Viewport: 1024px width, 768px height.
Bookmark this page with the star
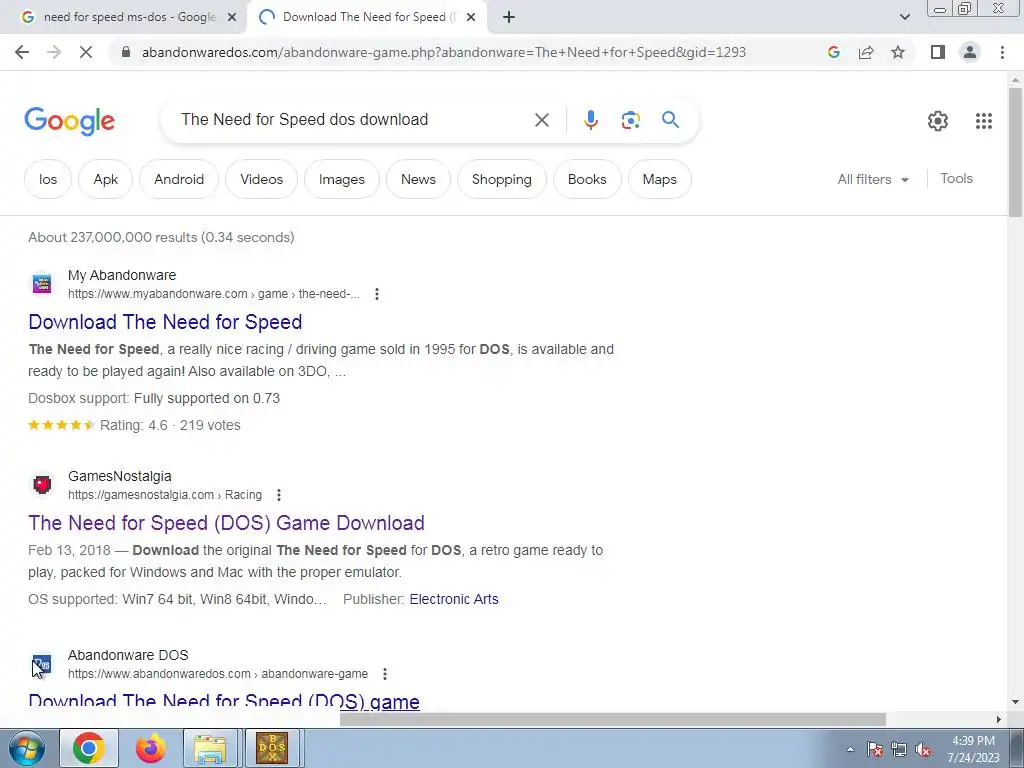pyautogui.click(x=898, y=52)
